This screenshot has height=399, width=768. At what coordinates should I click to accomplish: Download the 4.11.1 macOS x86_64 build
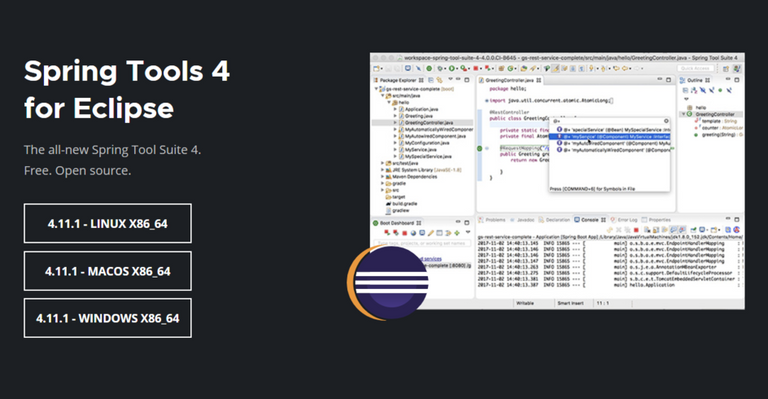107,271
